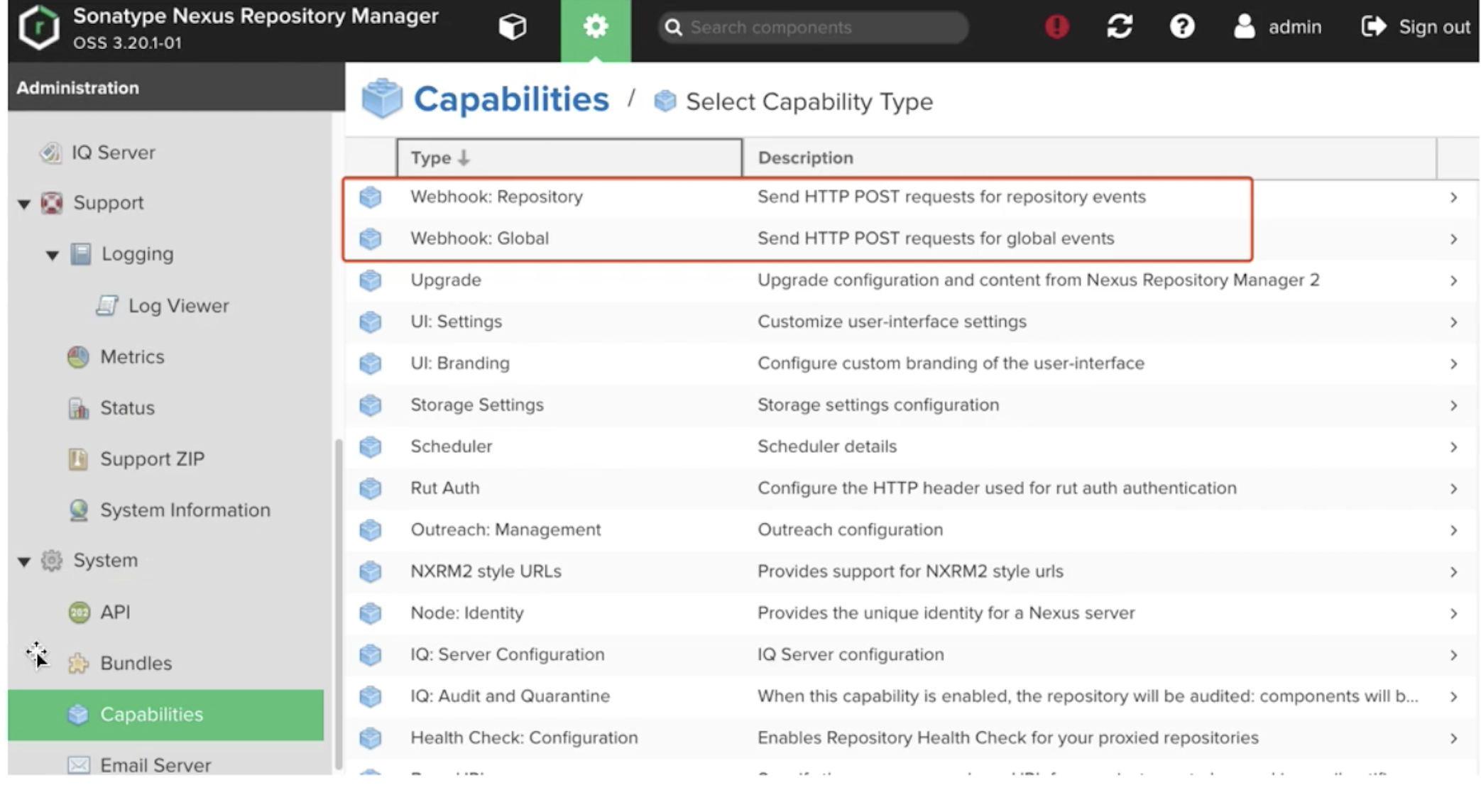This screenshot has height=812, width=1481.
Task: Click the chevron on Webhook: Repository row
Action: tap(1453, 197)
